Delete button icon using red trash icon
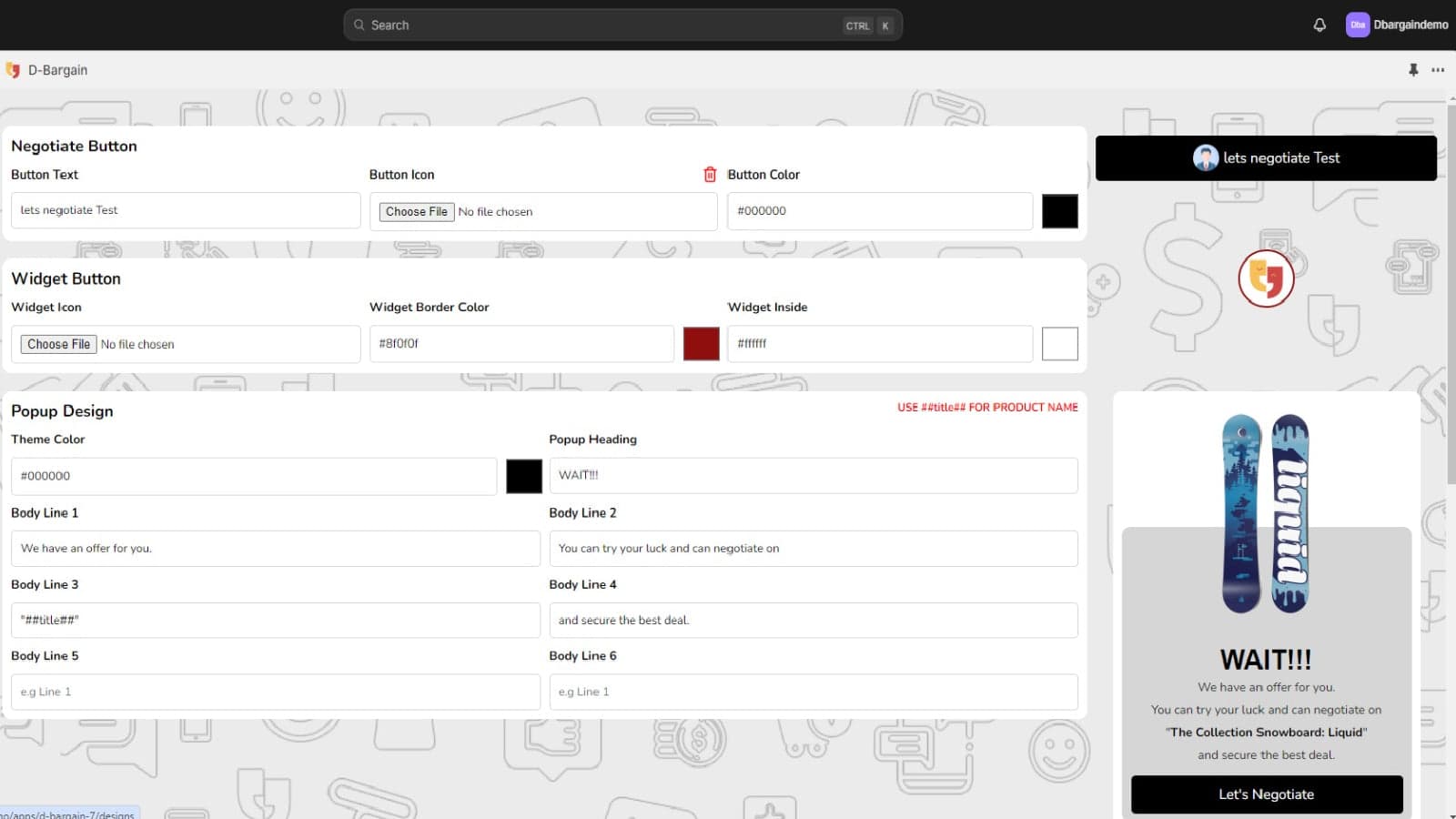Screen dimensions: 1456x819 [x=710, y=175]
